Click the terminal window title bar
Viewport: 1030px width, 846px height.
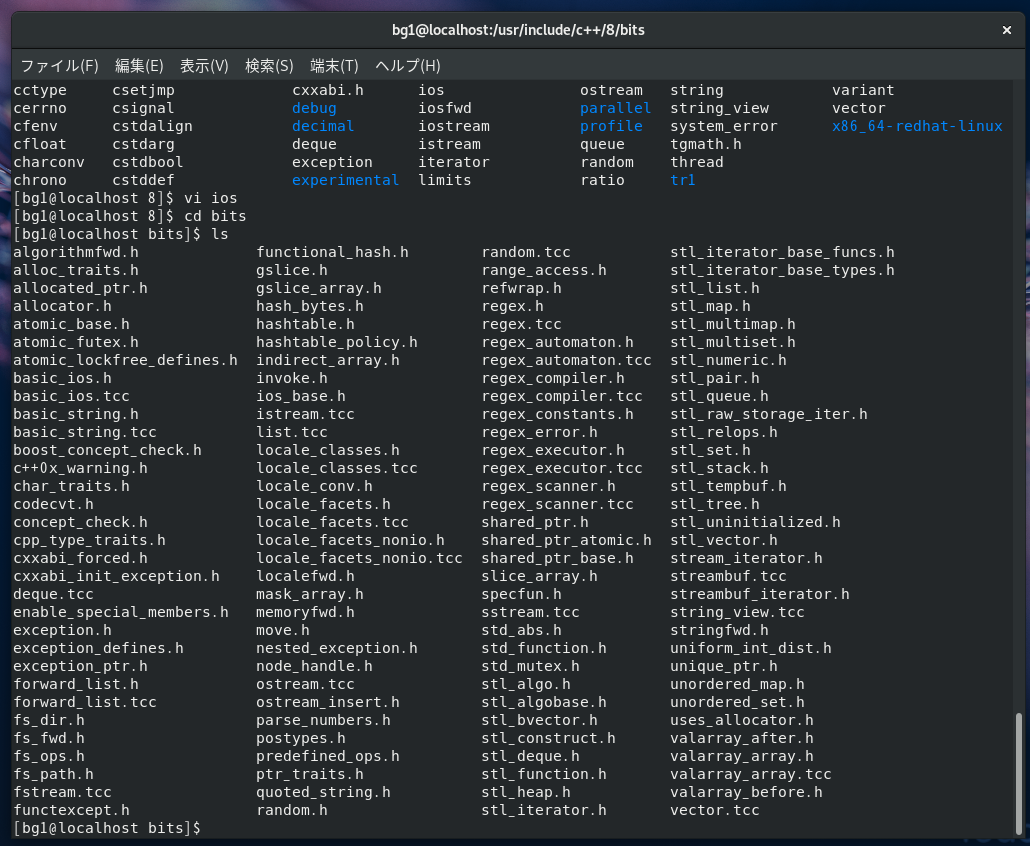pos(515,30)
